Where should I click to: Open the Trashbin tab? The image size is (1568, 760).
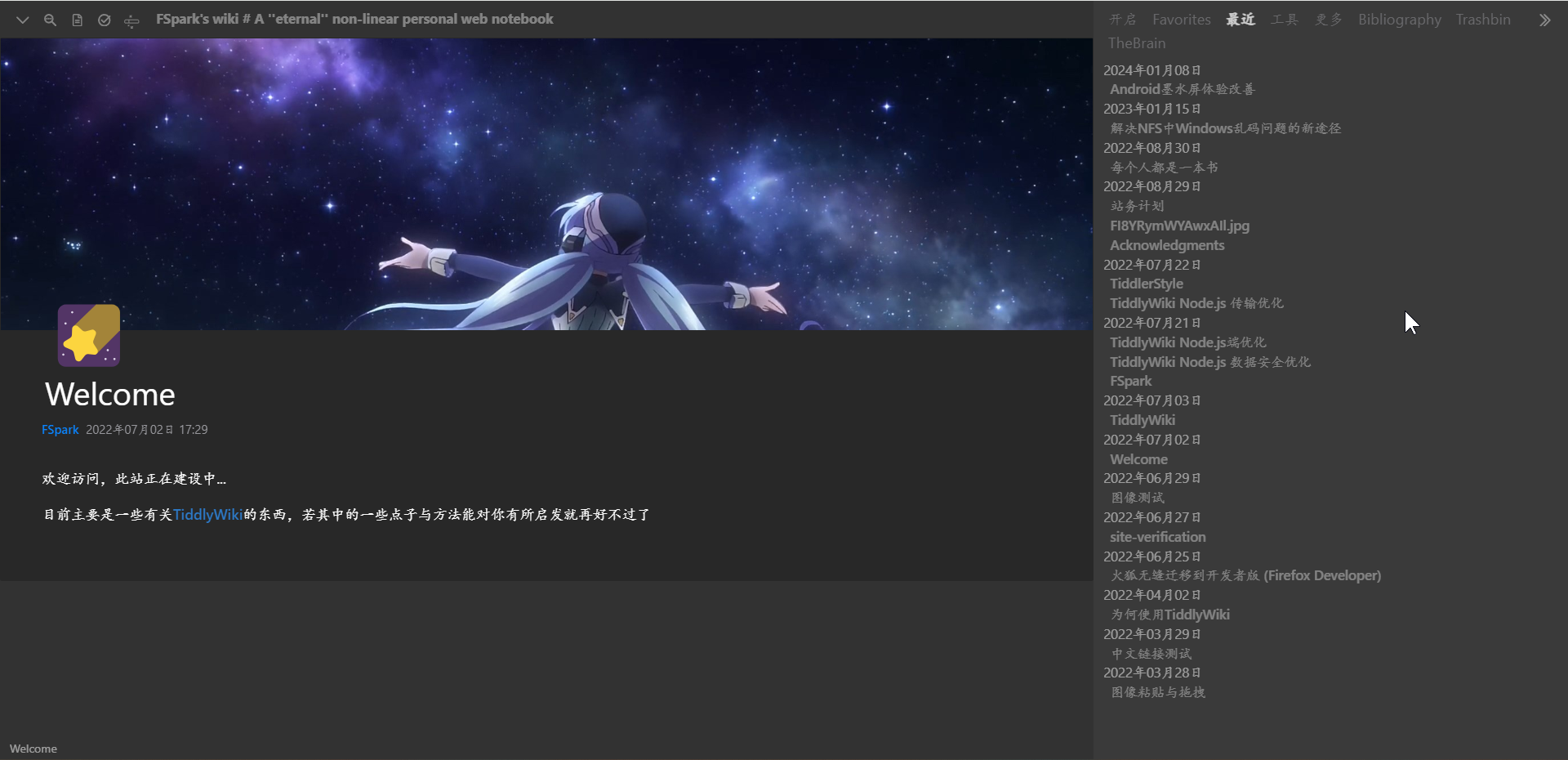1483,20
